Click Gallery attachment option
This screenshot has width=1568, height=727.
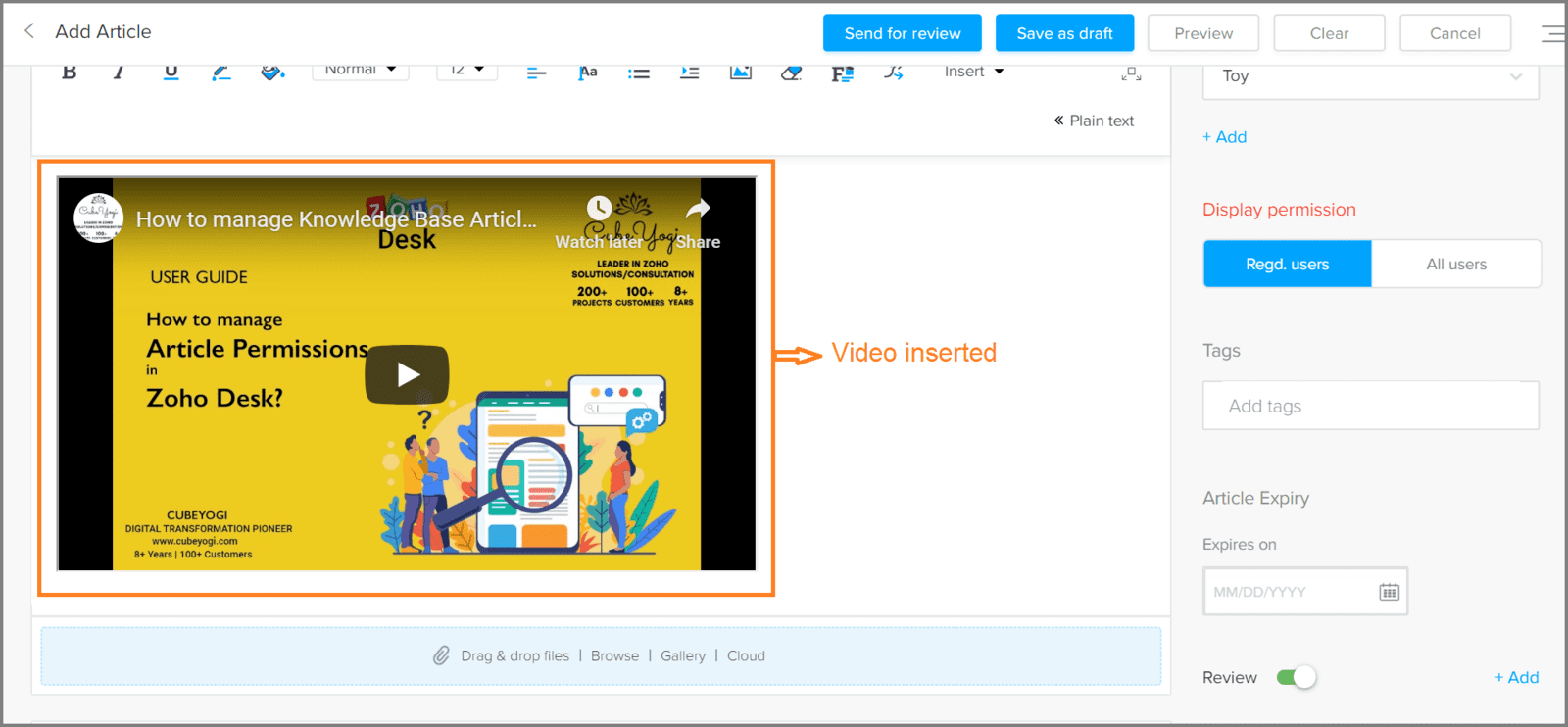pyautogui.click(x=683, y=655)
